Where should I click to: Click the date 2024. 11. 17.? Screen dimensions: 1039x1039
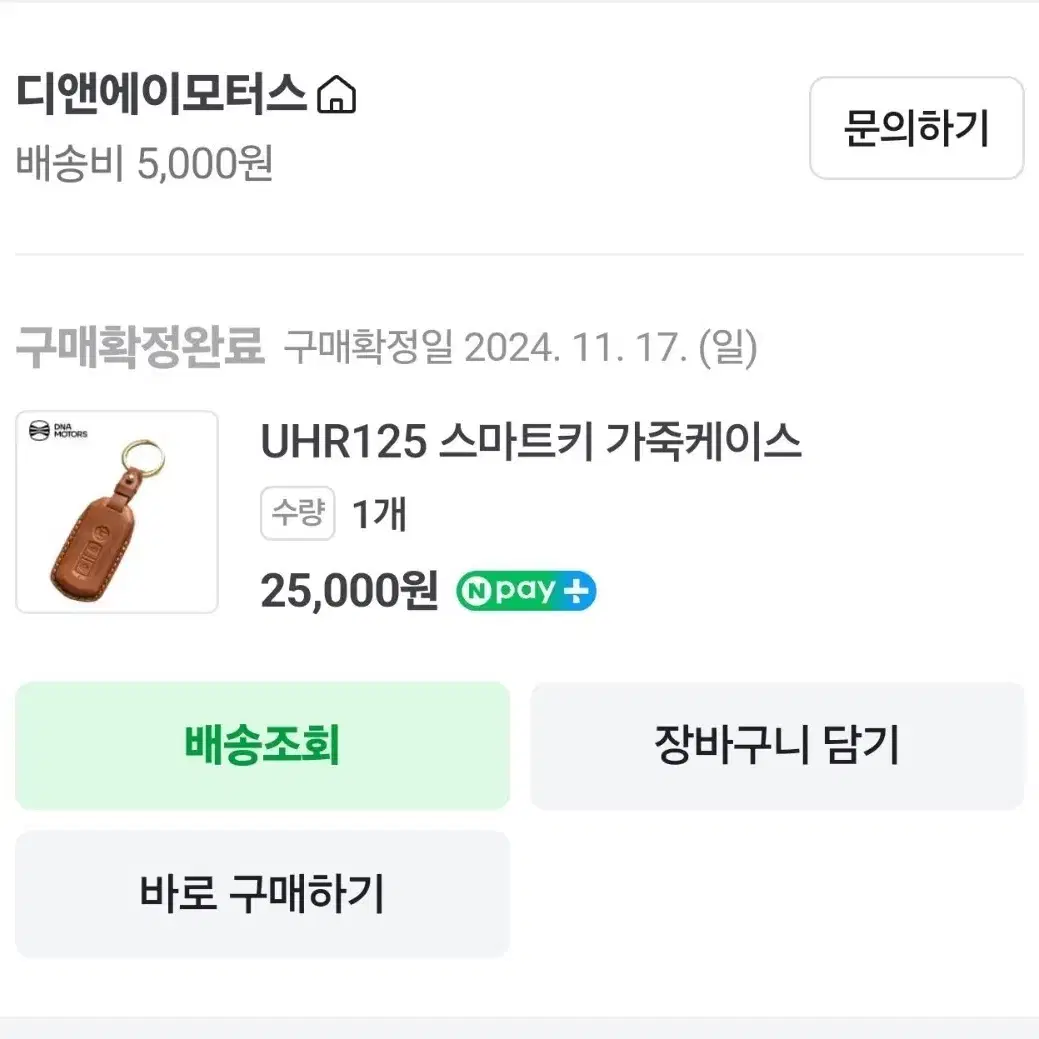[x=574, y=348]
